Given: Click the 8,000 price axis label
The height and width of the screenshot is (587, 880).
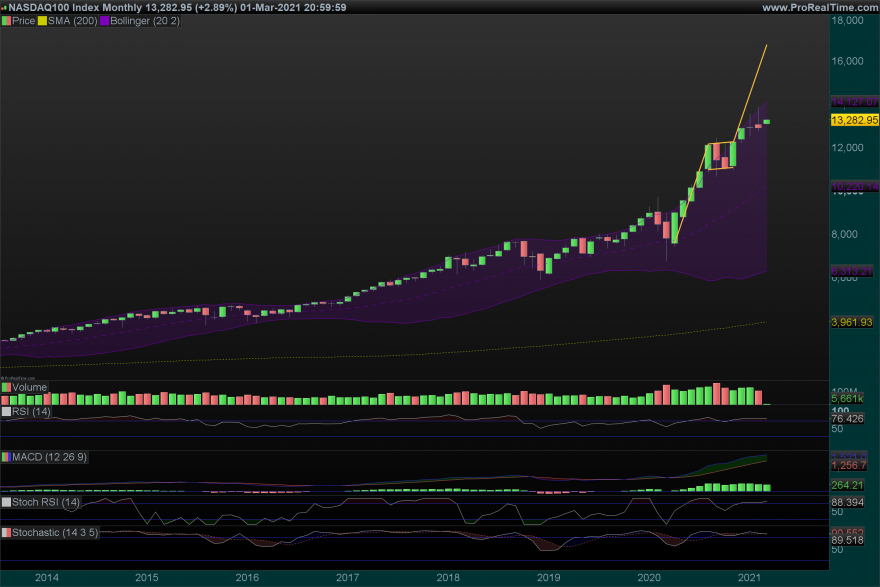Looking at the screenshot, I should [x=845, y=234].
